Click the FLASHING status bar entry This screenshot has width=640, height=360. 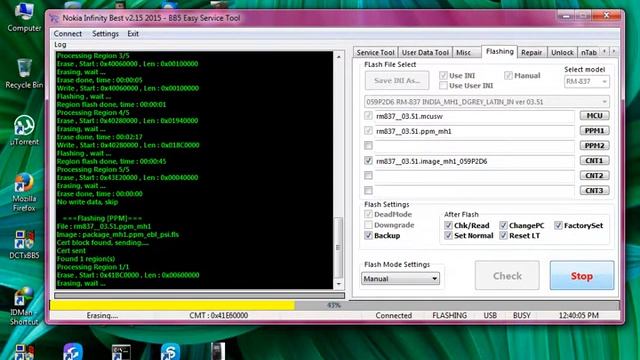pos(449,316)
